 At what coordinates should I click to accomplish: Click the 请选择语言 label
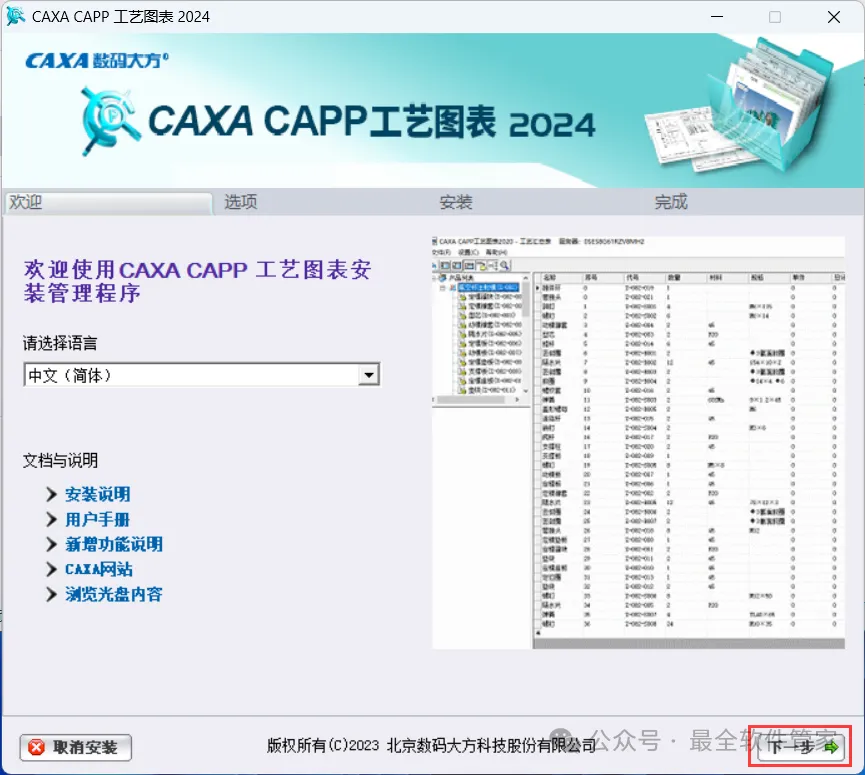(x=60, y=344)
